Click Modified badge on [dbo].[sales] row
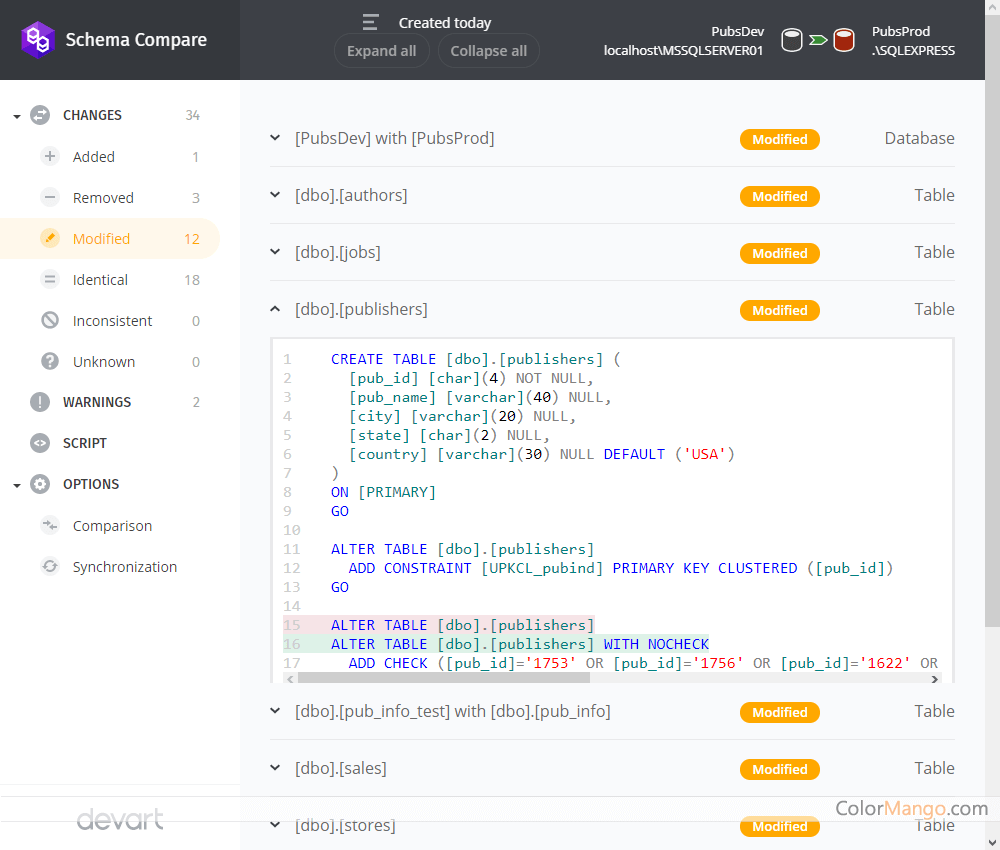 click(779, 769)
